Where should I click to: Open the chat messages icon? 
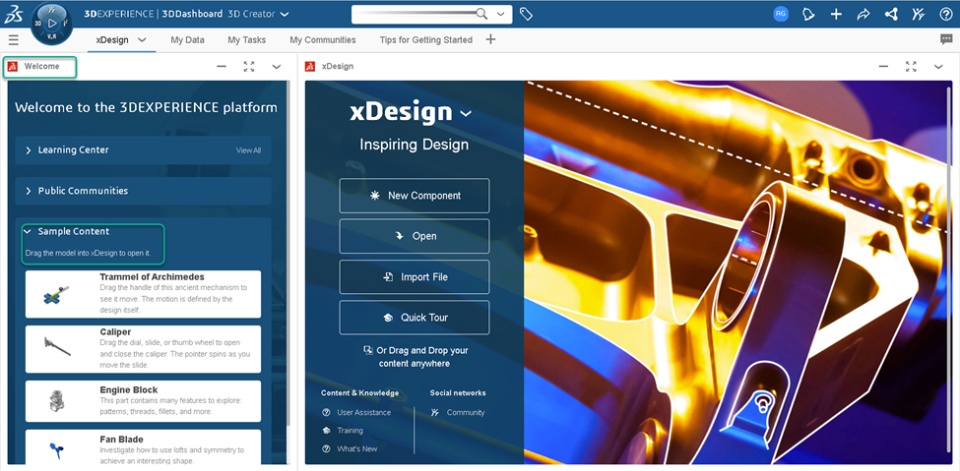946,39
